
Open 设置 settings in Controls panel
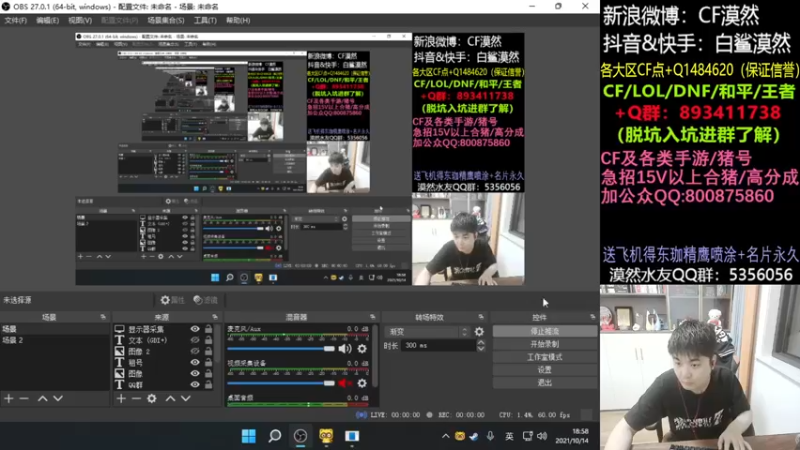tap(544, 370)
